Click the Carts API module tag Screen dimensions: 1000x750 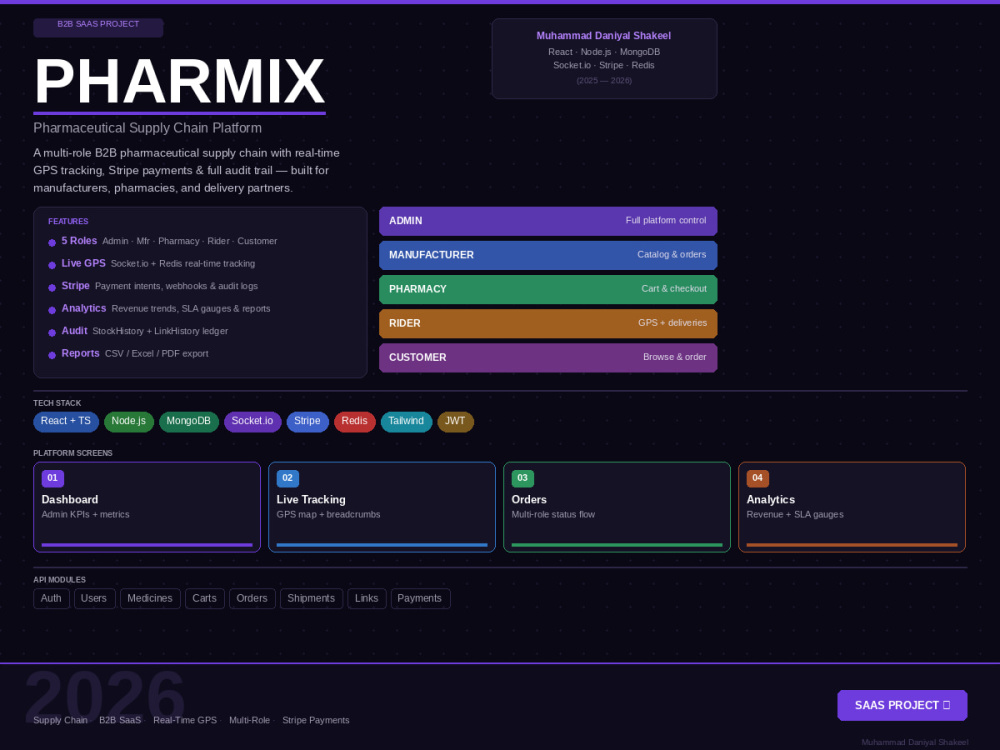(x=205, y=598)
